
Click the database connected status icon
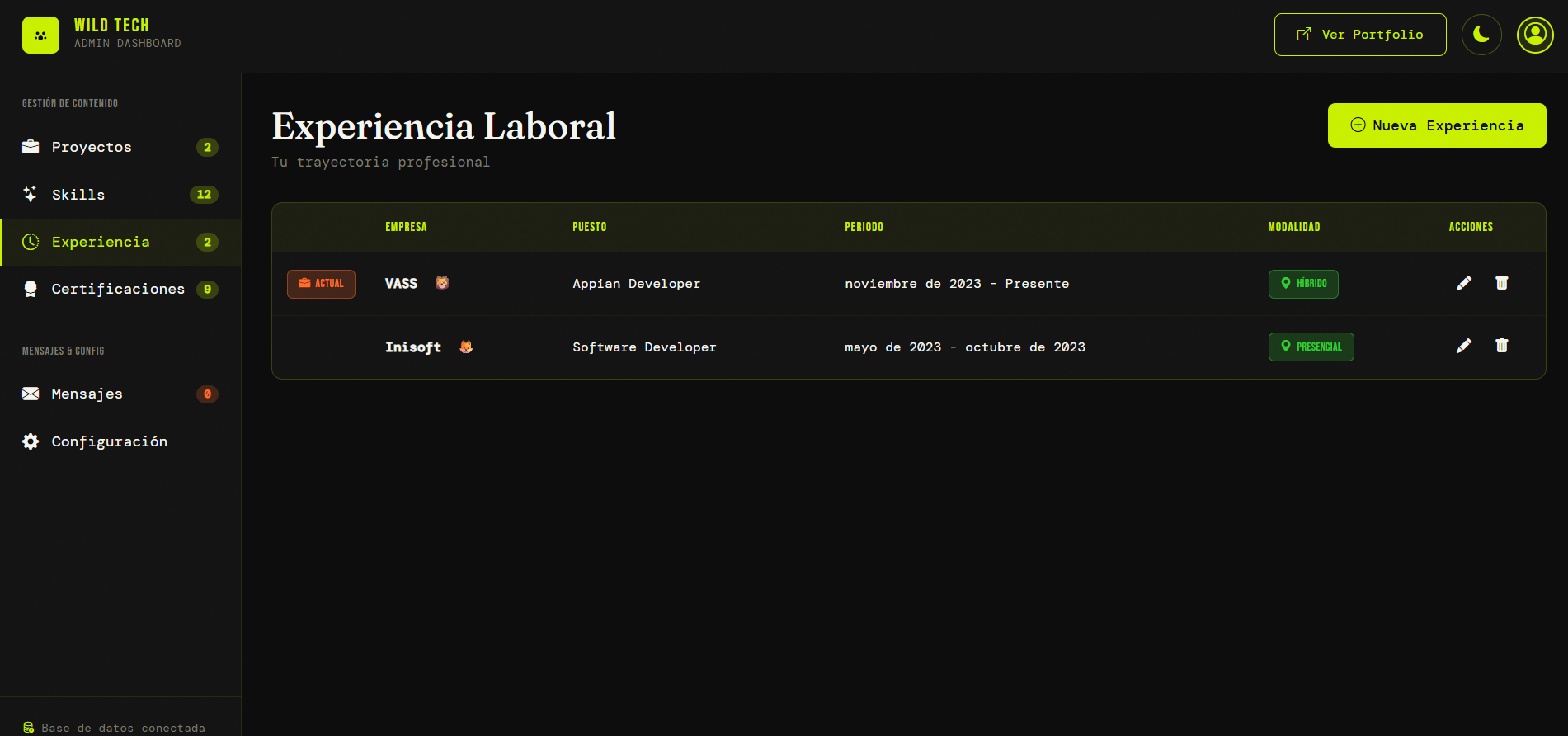click(29, 728)
